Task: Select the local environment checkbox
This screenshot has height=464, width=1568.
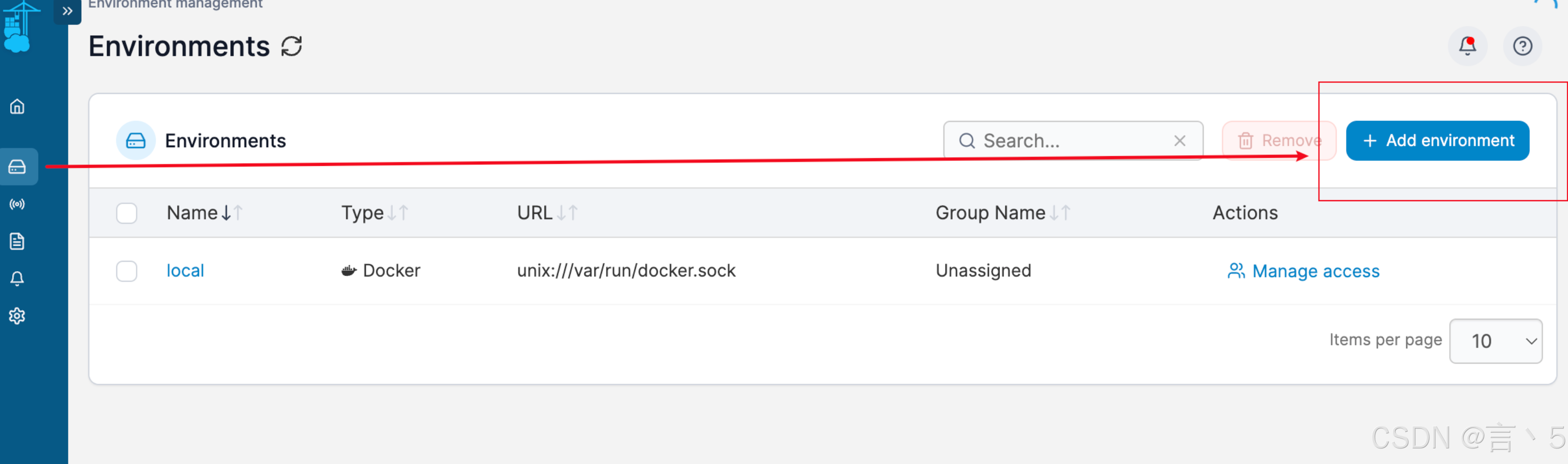Action: click(x=127, y=271)
